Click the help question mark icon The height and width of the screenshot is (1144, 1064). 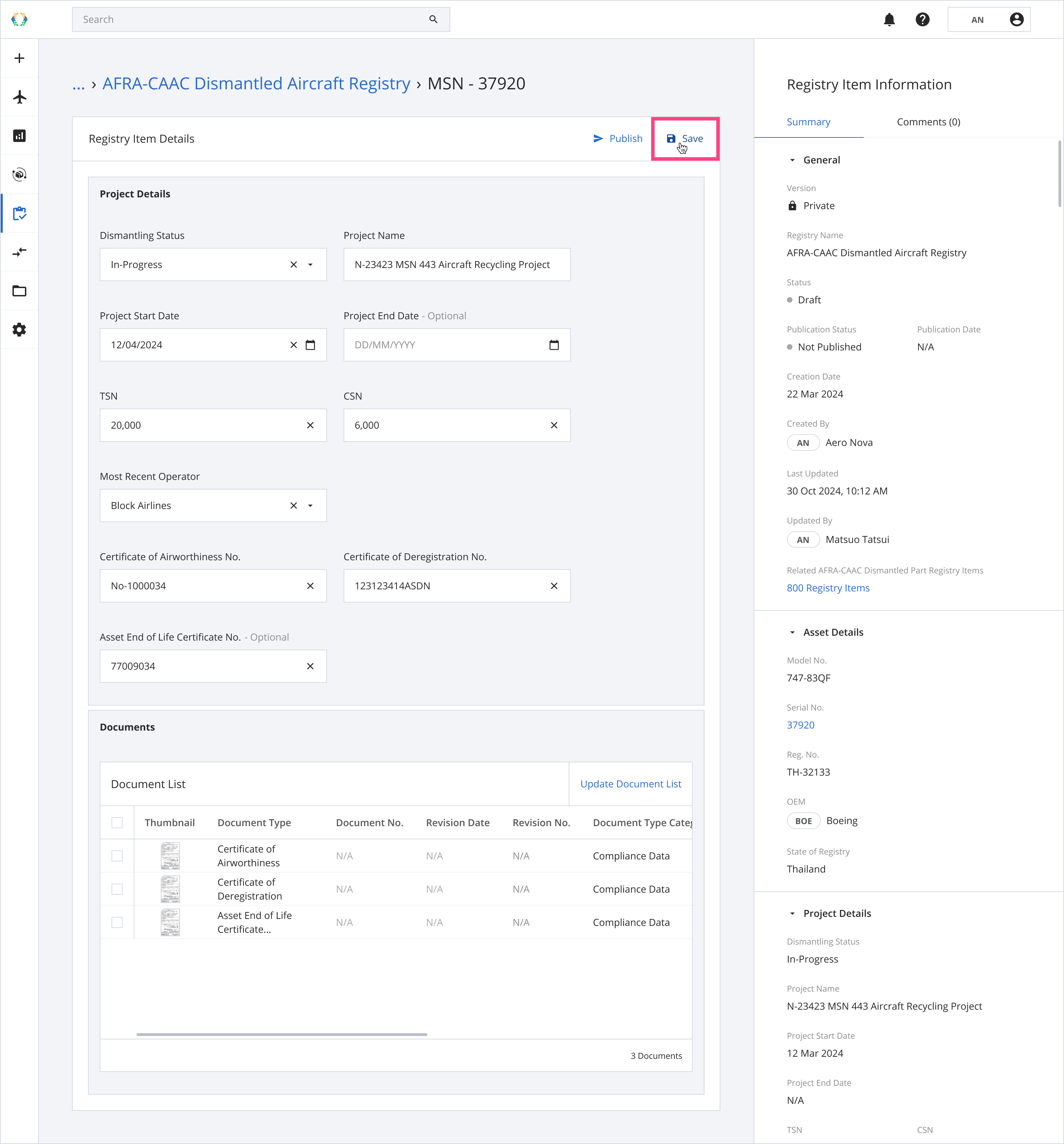tap(922, 20)
